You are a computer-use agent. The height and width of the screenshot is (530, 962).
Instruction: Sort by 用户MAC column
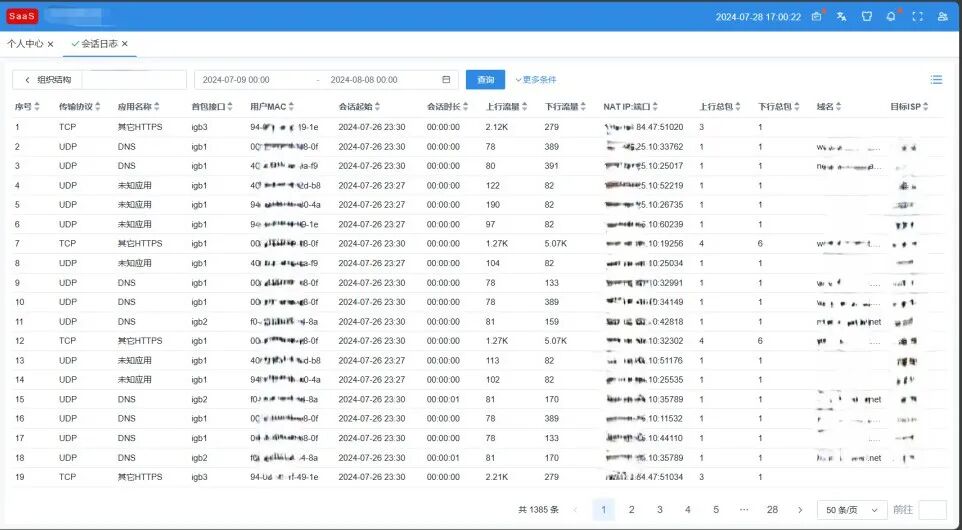click(x=291, y=107)
